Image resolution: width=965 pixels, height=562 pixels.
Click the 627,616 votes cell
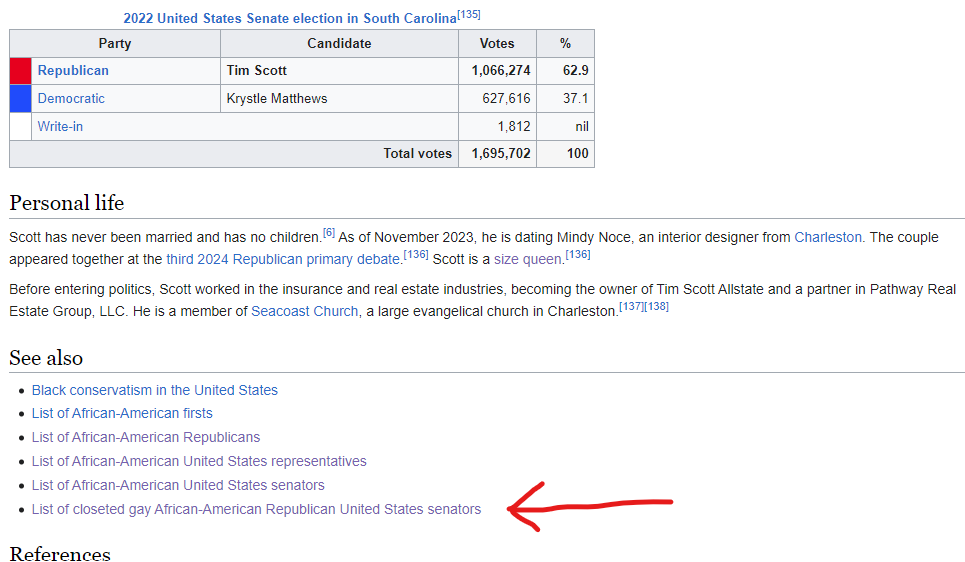[497, 98]
